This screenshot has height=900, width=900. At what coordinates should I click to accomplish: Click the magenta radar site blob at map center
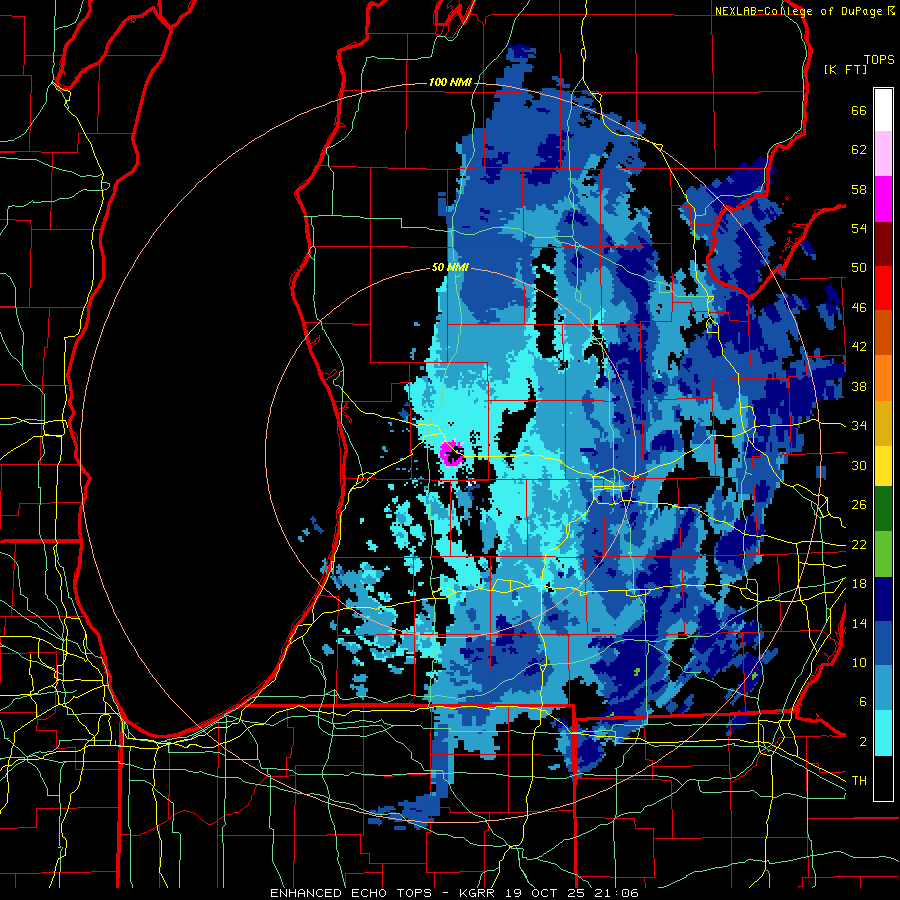[452, 453]
